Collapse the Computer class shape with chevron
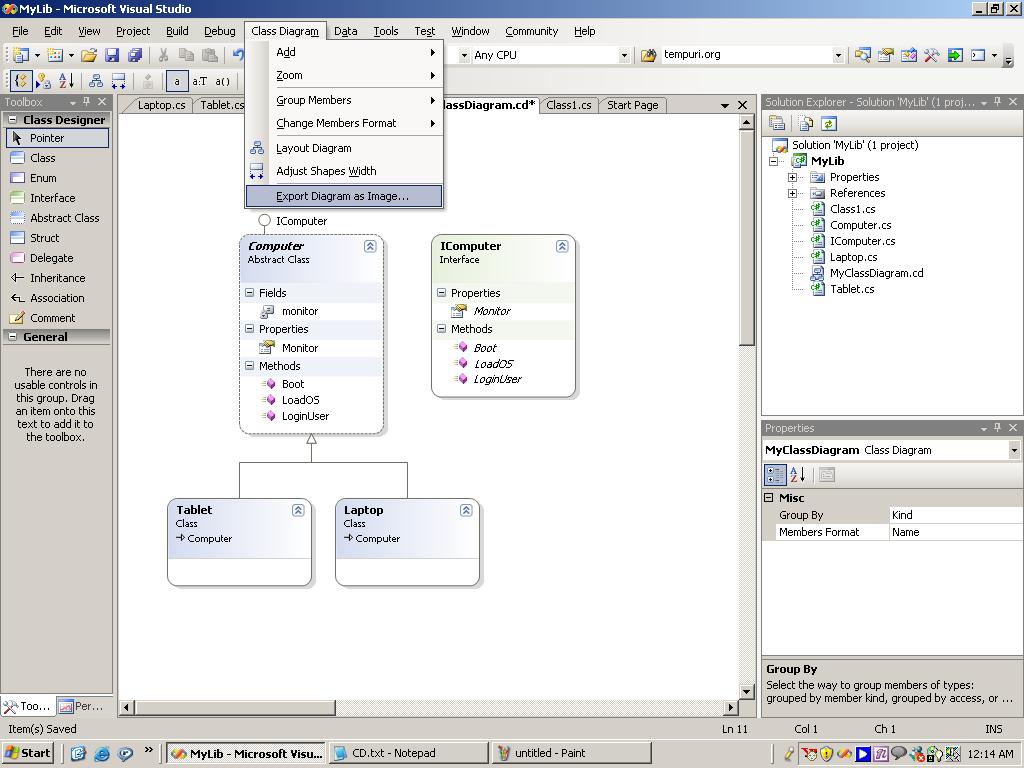 pos(370,246)
